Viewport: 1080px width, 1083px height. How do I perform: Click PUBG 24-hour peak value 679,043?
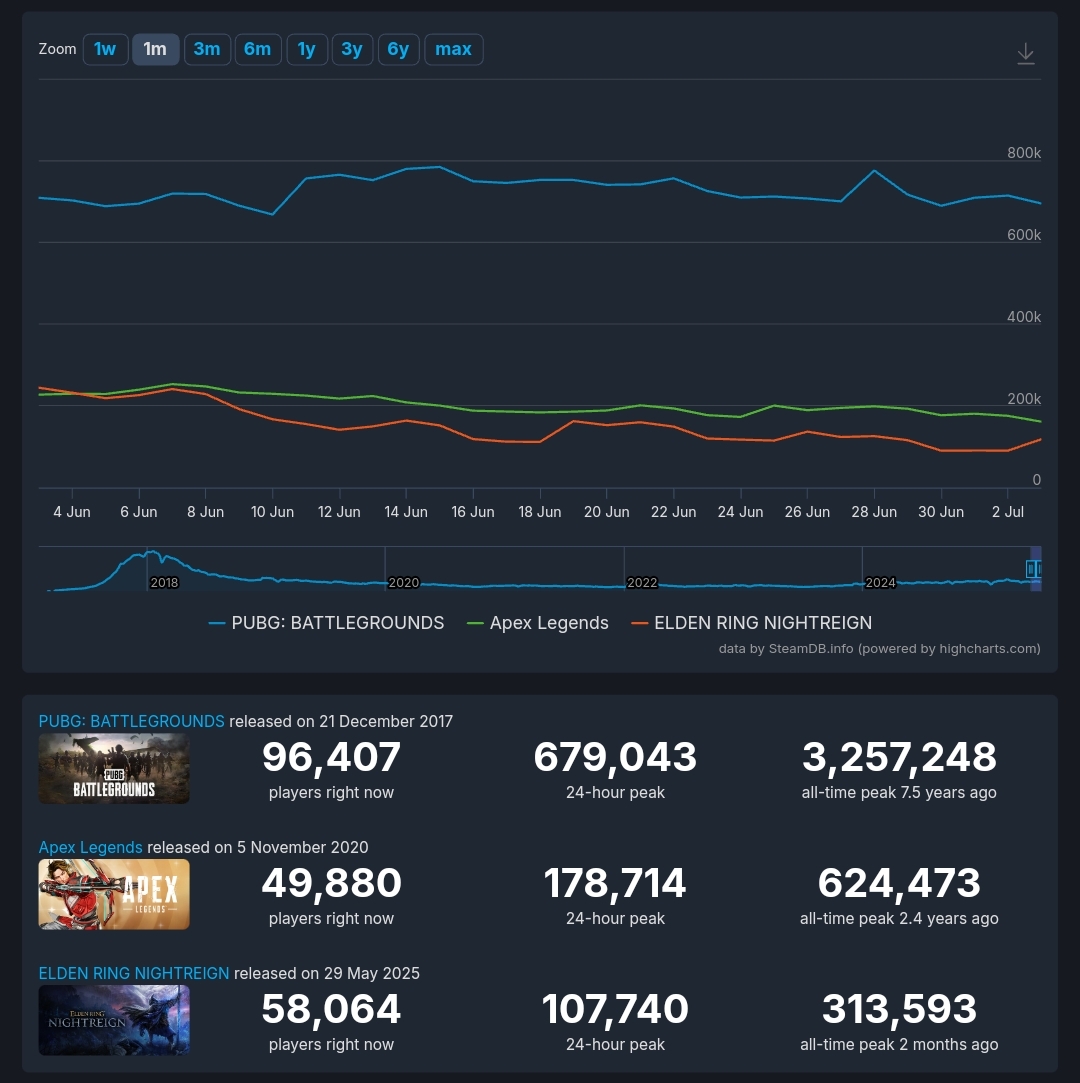[615, 757]
